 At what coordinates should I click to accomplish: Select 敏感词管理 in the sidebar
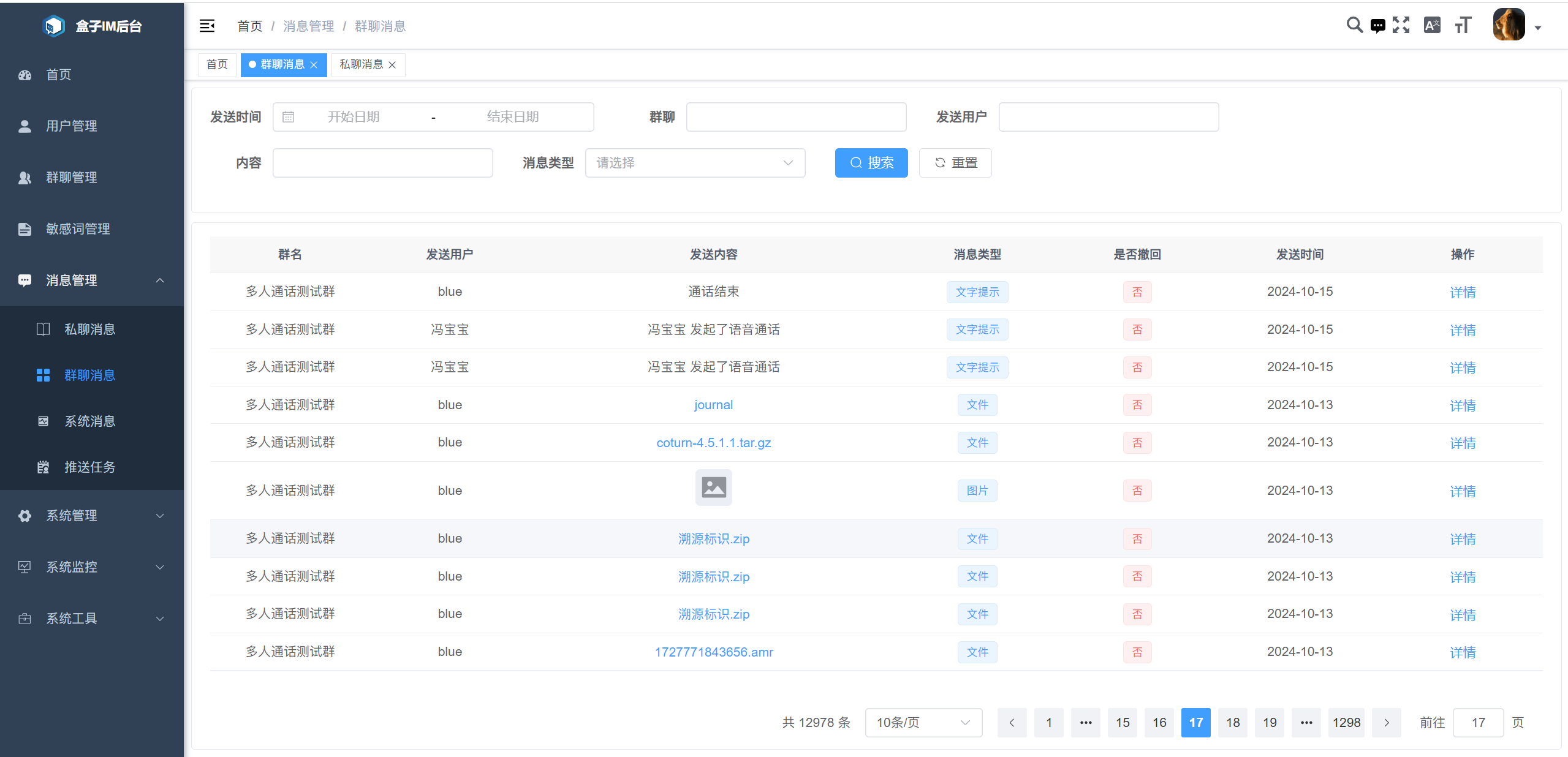(77, 228)
